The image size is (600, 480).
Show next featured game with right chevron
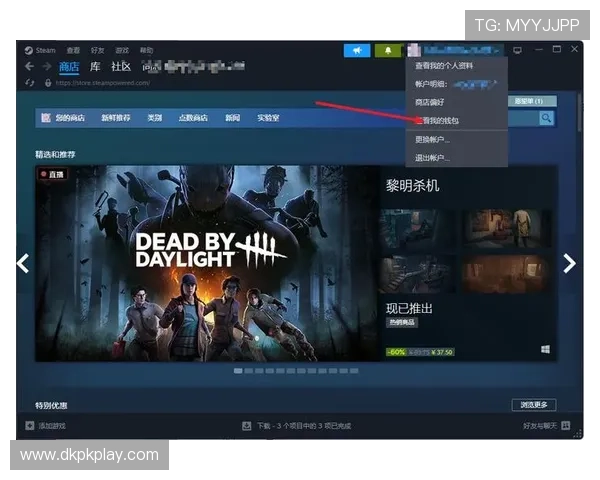[570, 263]
